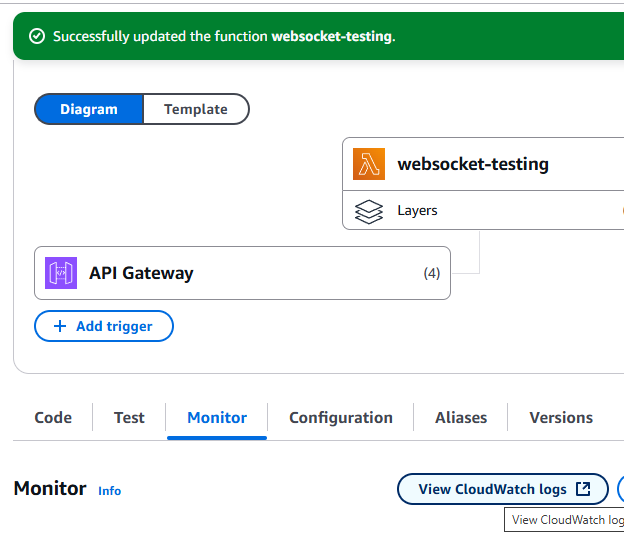Click the Layers stack icon

click(x=369, y=212)
